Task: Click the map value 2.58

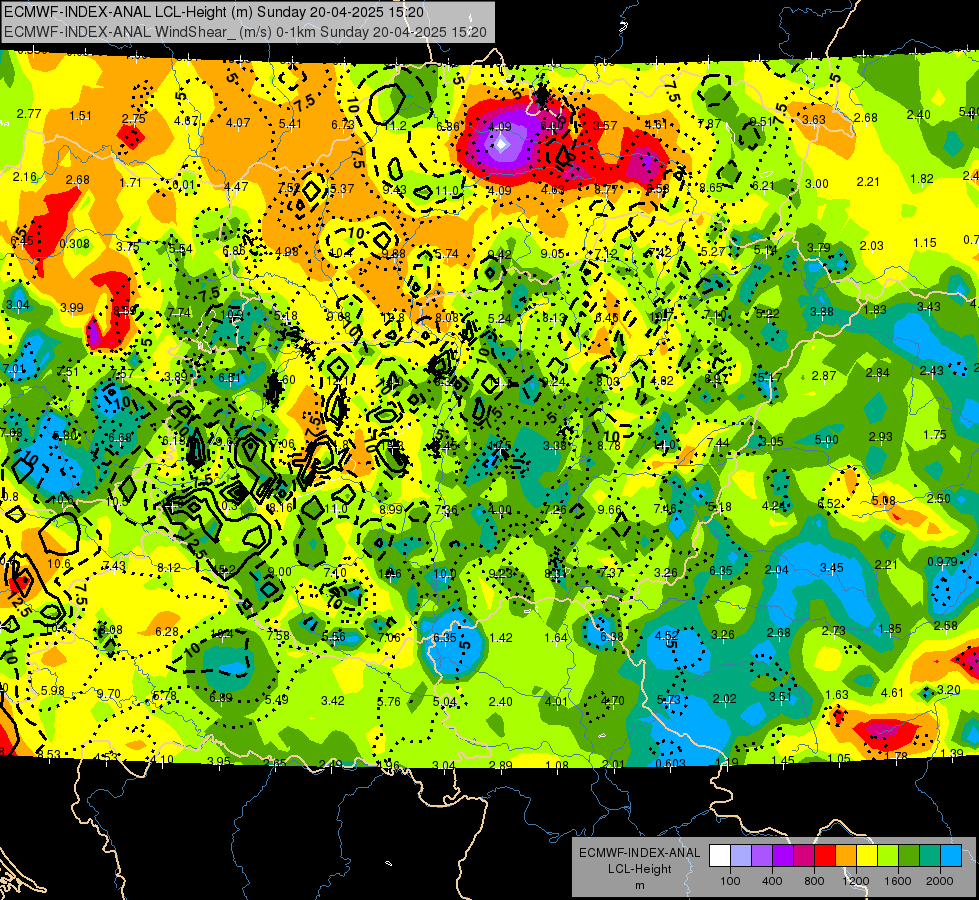Action: tap(946, 626)
